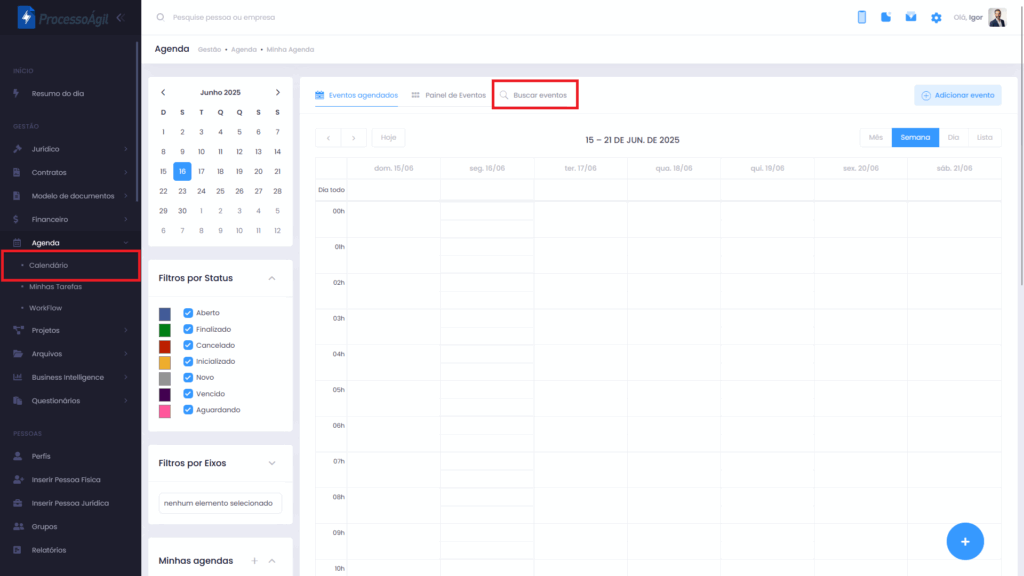Disable the Vencido status filter
Viewport: 1024px width, 576px height.
tap(188, 394)
